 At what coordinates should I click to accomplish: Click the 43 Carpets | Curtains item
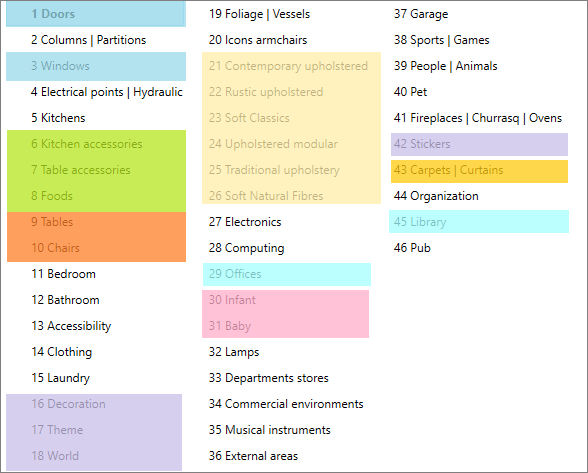click(x=479, y=171)
